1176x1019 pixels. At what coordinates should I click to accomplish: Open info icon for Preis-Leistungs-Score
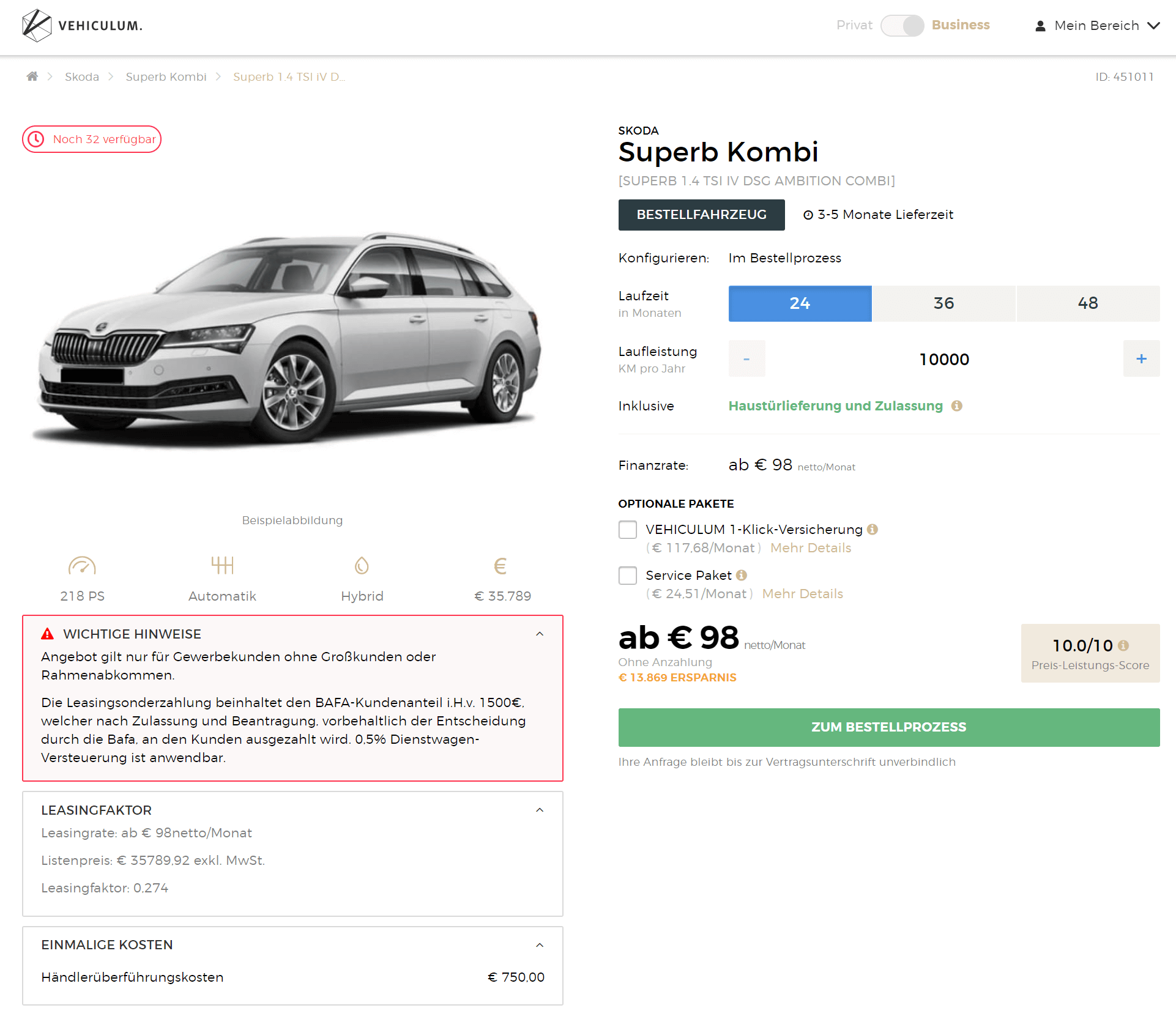tap(1123, 645)
